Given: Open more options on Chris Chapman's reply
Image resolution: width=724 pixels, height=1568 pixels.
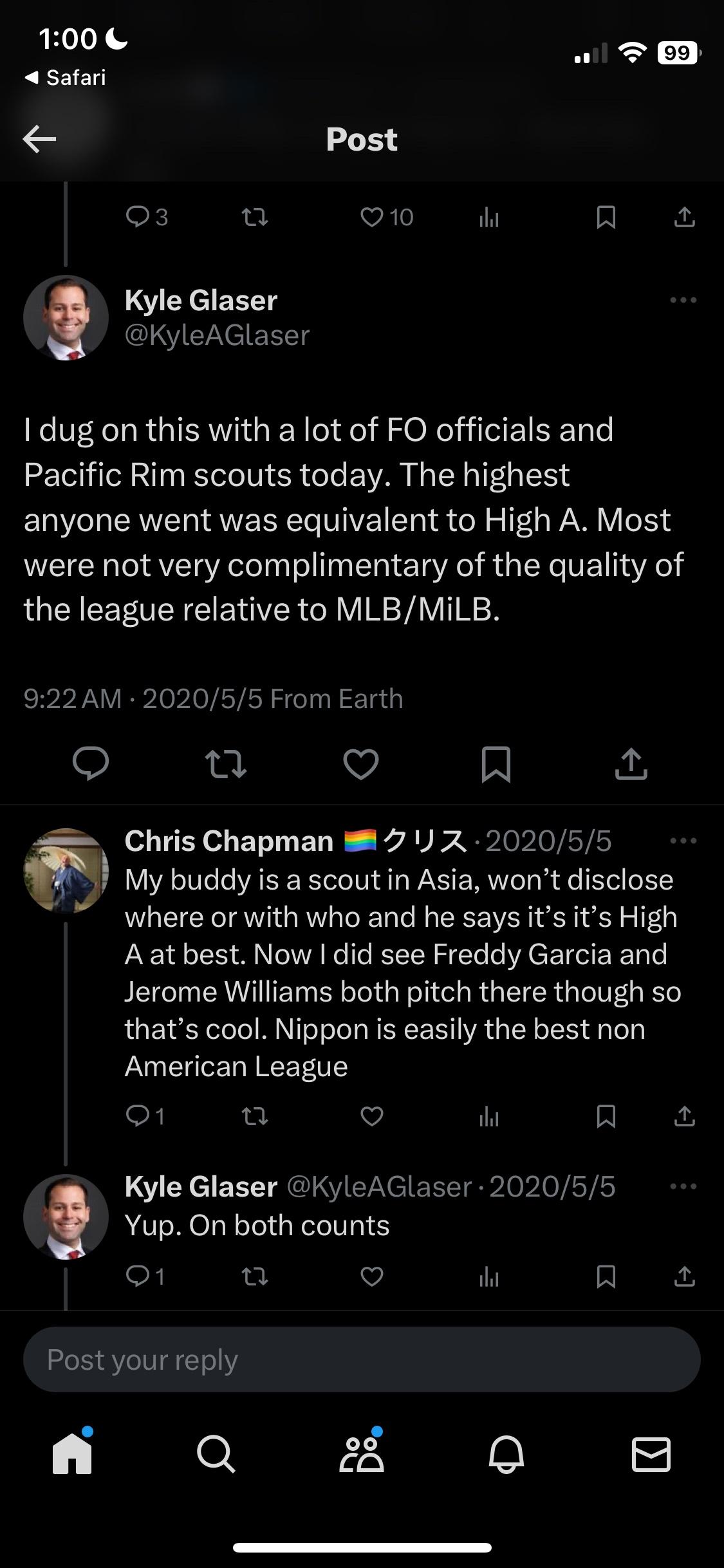Looking at the screenshot, I should pyautogui.click(x=683, y=841).
